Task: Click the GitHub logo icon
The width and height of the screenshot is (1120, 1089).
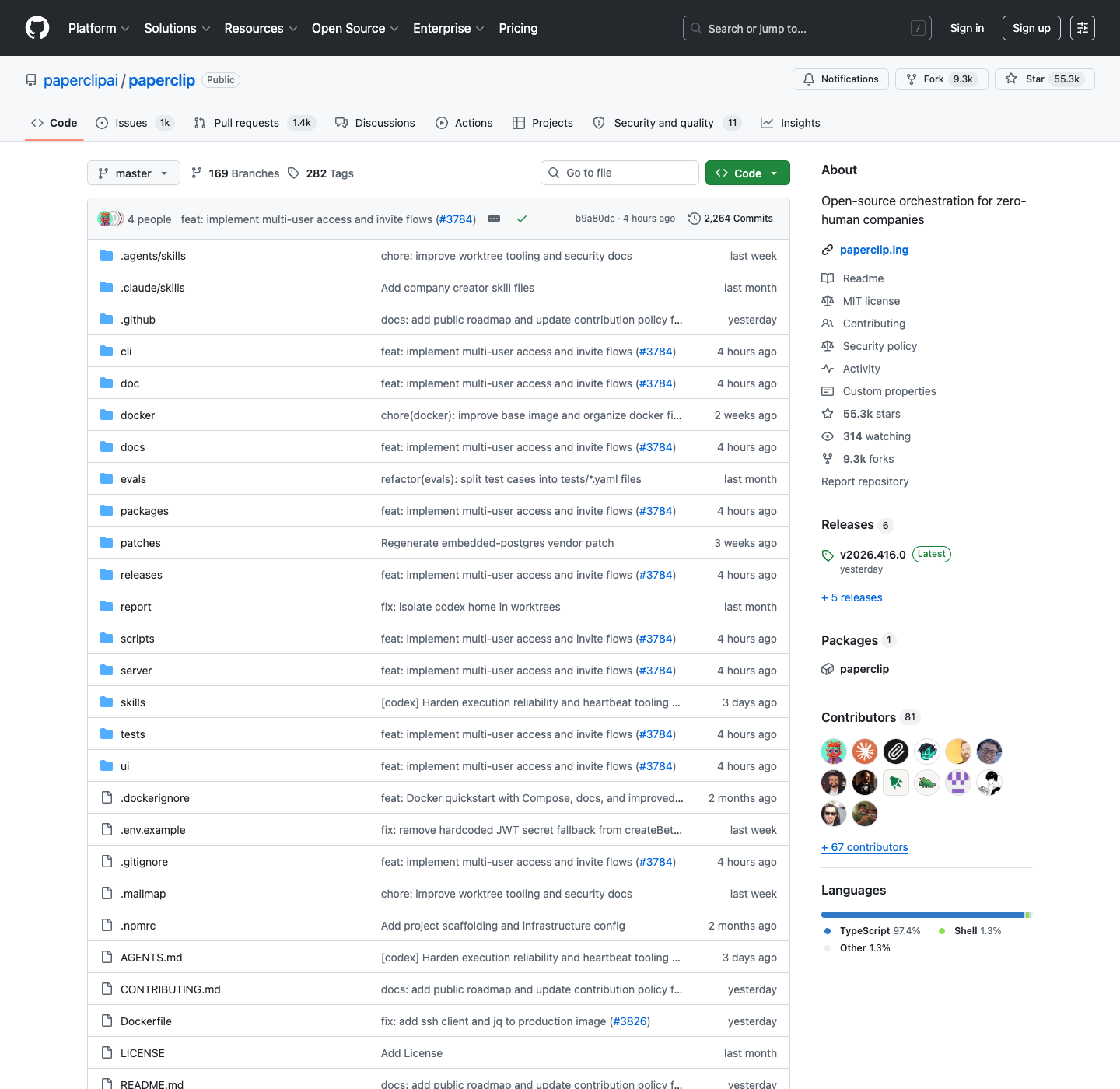Action: pos(37,28)
